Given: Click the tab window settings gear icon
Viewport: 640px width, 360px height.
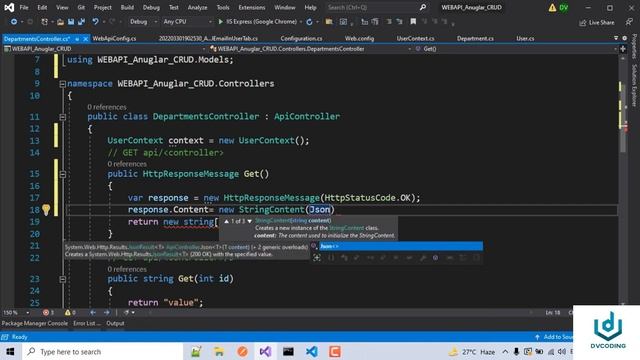Looking at the screenshot, I should 624,38.
